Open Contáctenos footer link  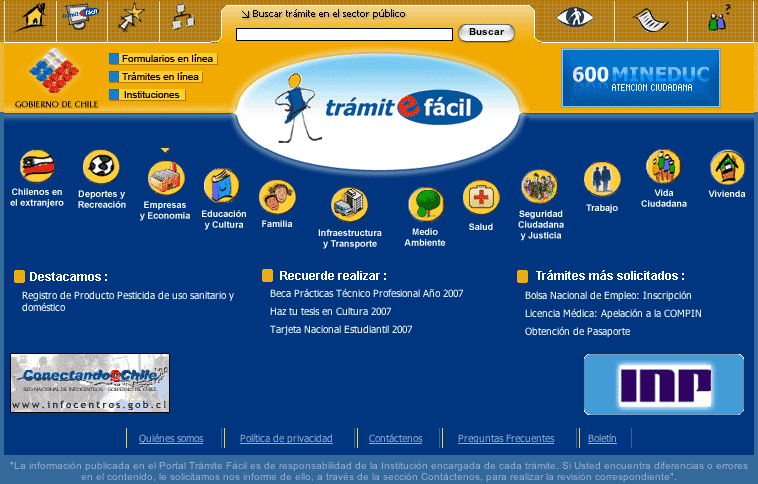[x=395, y=439]
